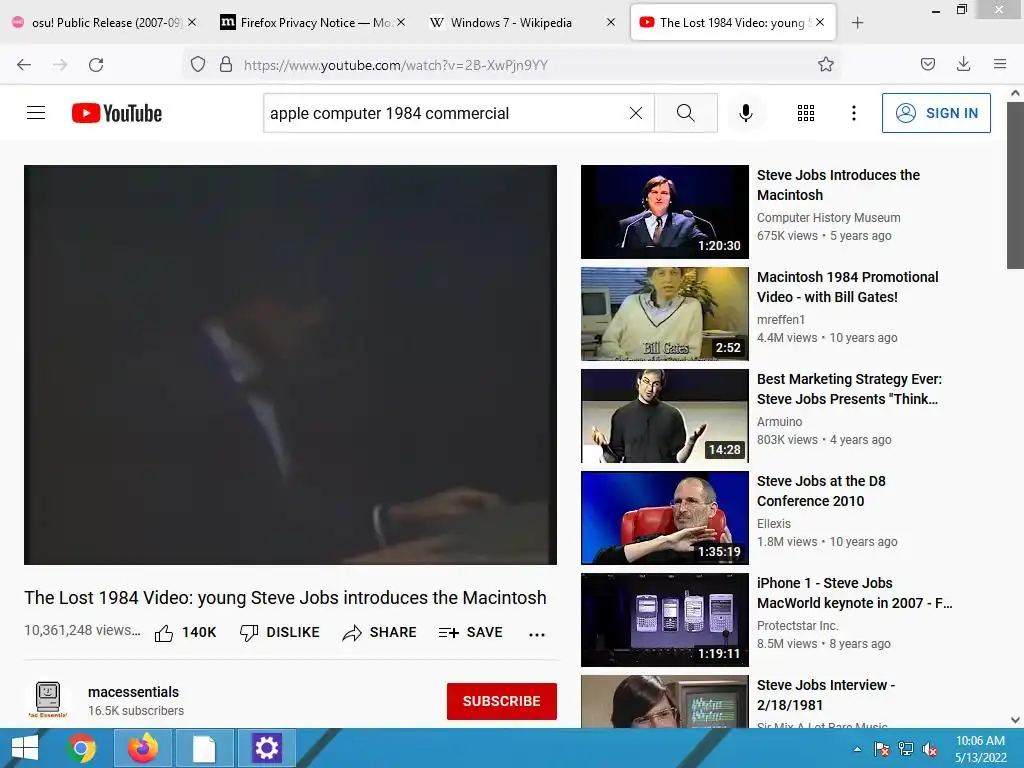This screenshot has width=1024, height=768.
Task: Click the DISLIKE button
Action: pos(280,633)
